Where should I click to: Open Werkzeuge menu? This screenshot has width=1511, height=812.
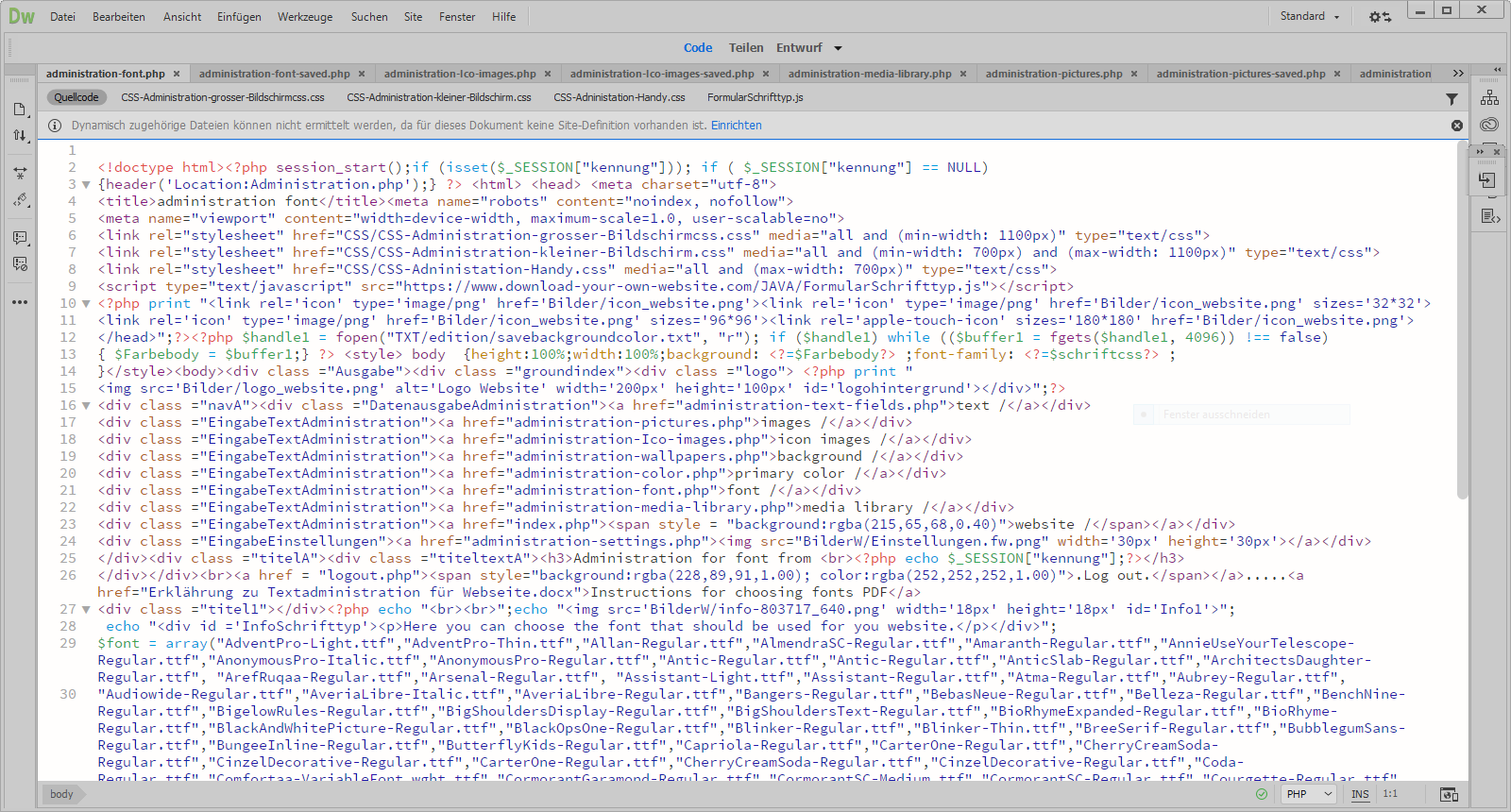(x=305, y=17)
